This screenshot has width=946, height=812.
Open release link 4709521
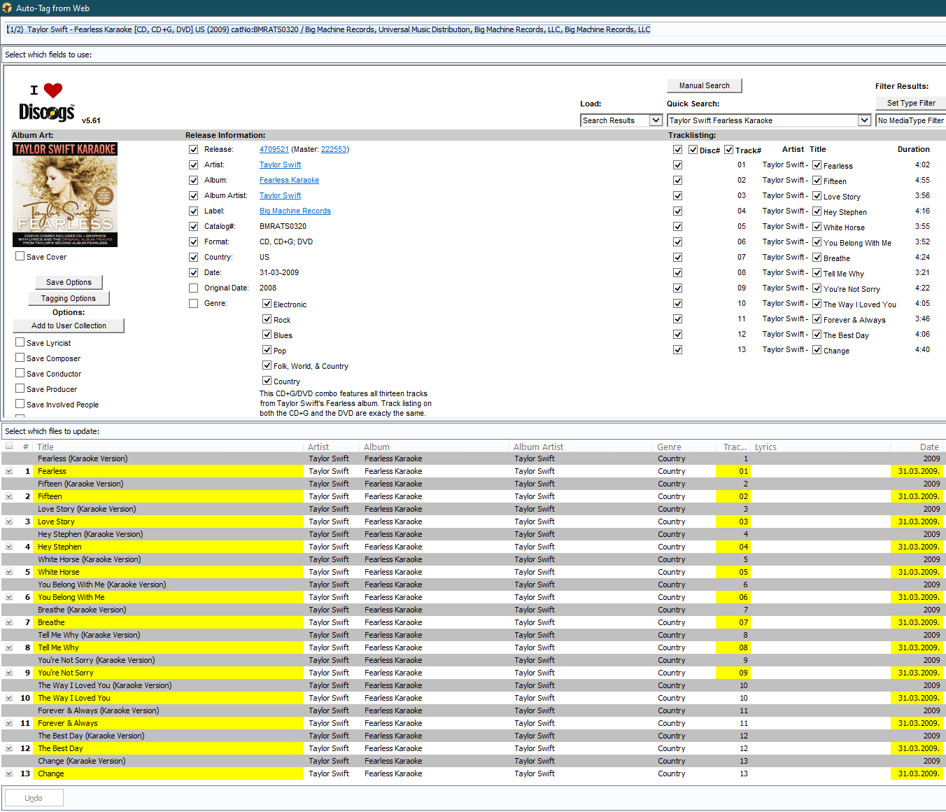tap(273, 150)
